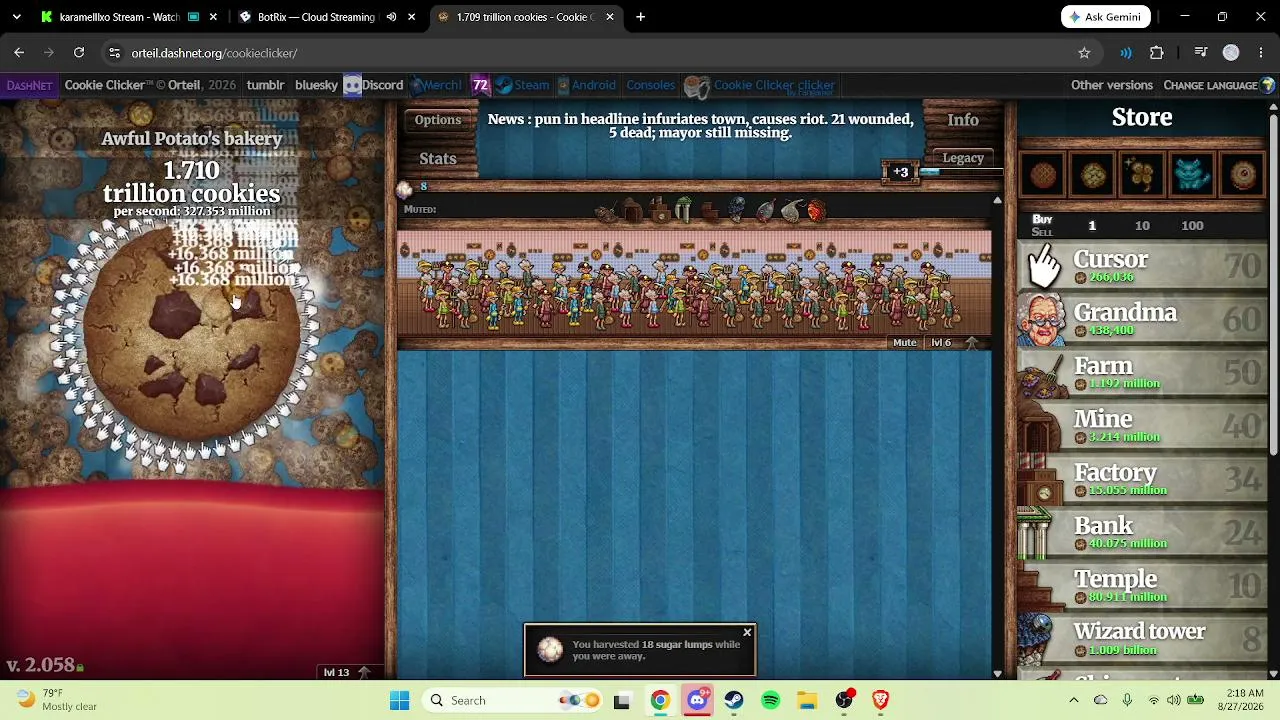Screen dimensions: 1280x720
Task: Buy a Factory building
Action: tap(1142, 478)
